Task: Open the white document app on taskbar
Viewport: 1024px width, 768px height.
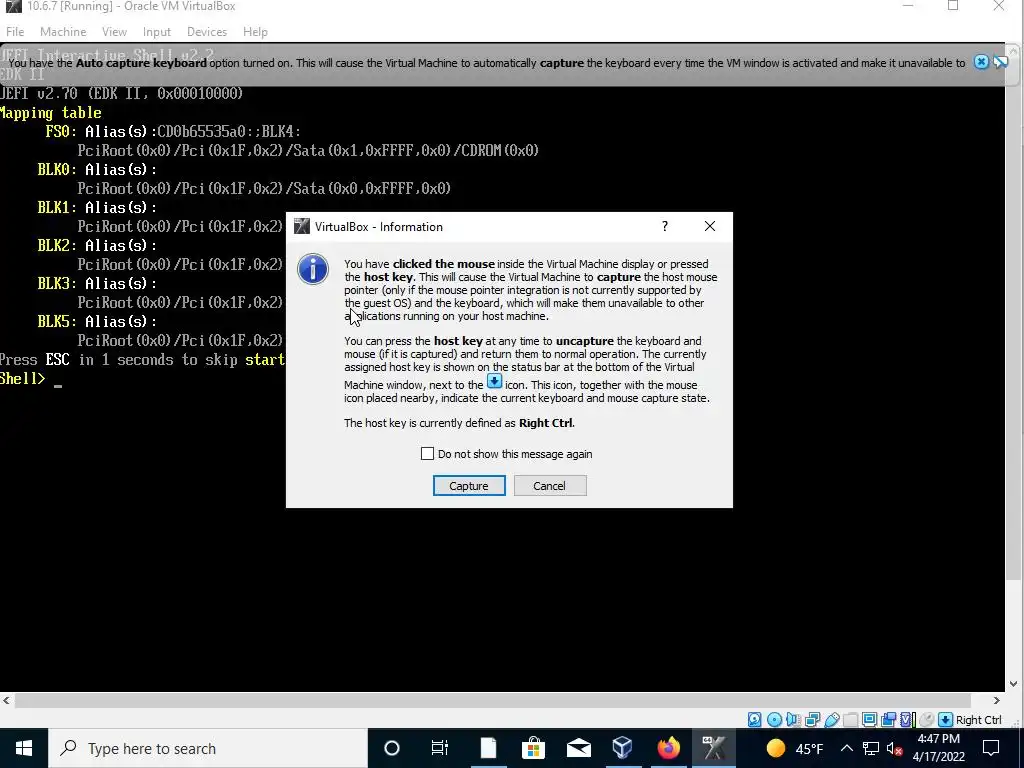Action: [x=488, y=748]
